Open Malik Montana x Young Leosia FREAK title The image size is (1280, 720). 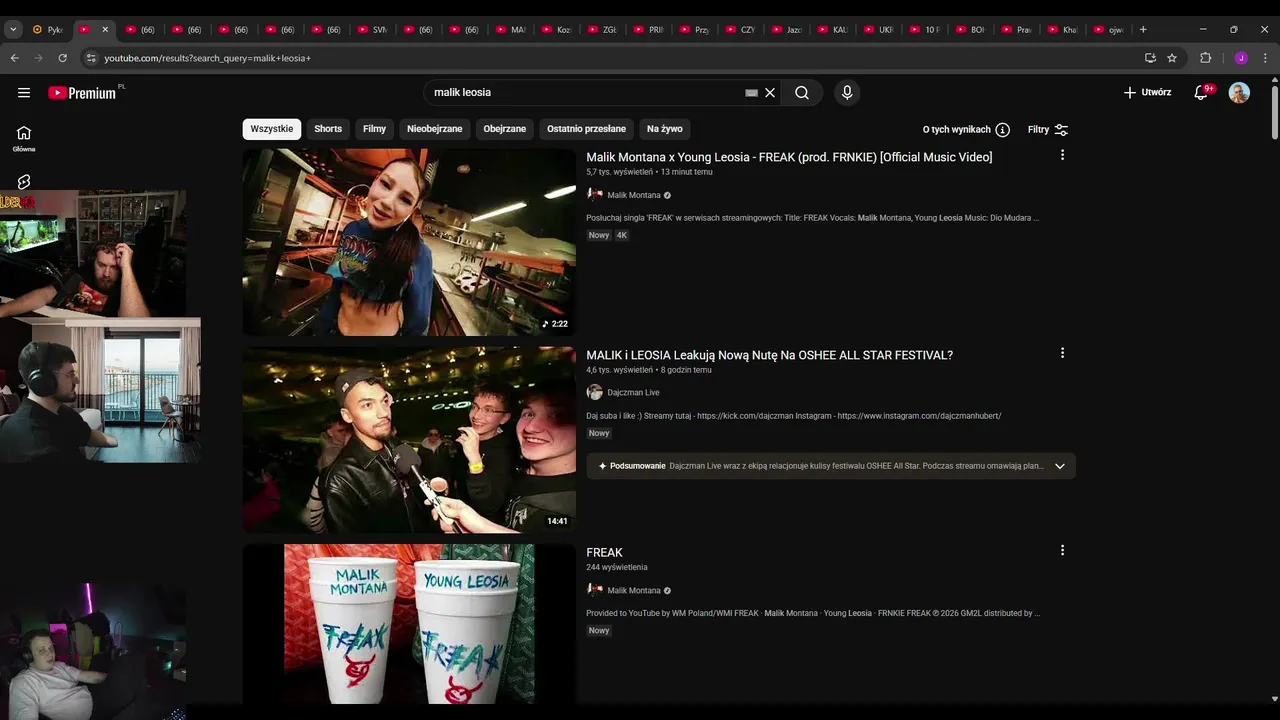pos(789,157)
